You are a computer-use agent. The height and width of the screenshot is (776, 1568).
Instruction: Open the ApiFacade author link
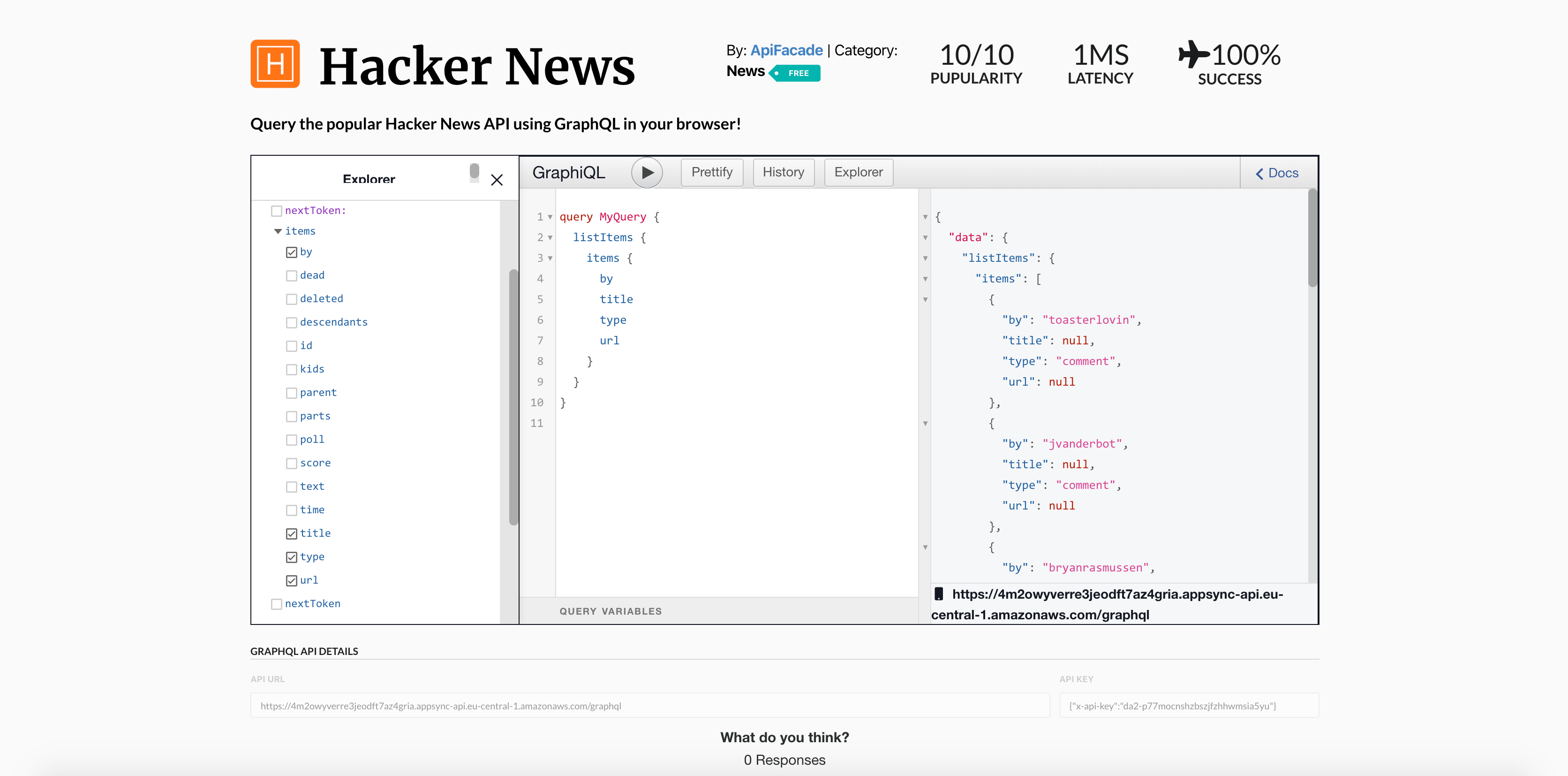coord(786,51)
